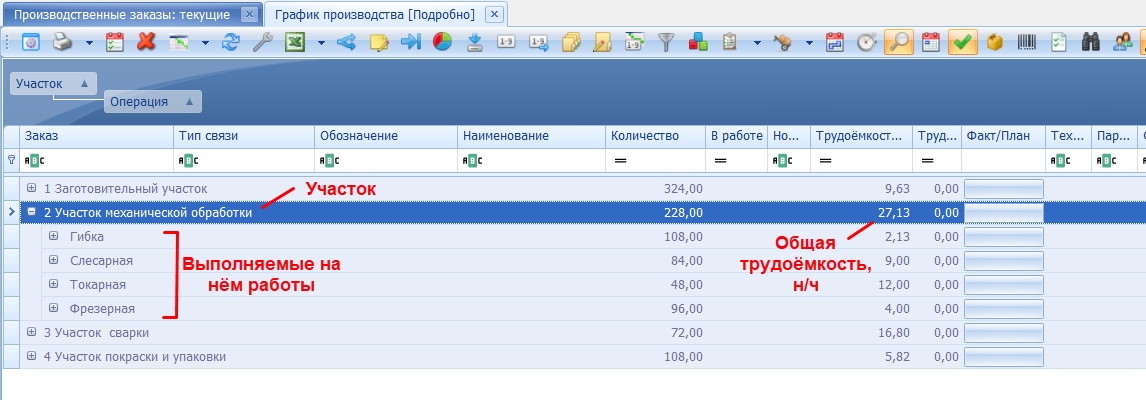The width and height of the screenshot is (1146, 400).
Task: Click the В работе column header
Action: pos(737,136)
